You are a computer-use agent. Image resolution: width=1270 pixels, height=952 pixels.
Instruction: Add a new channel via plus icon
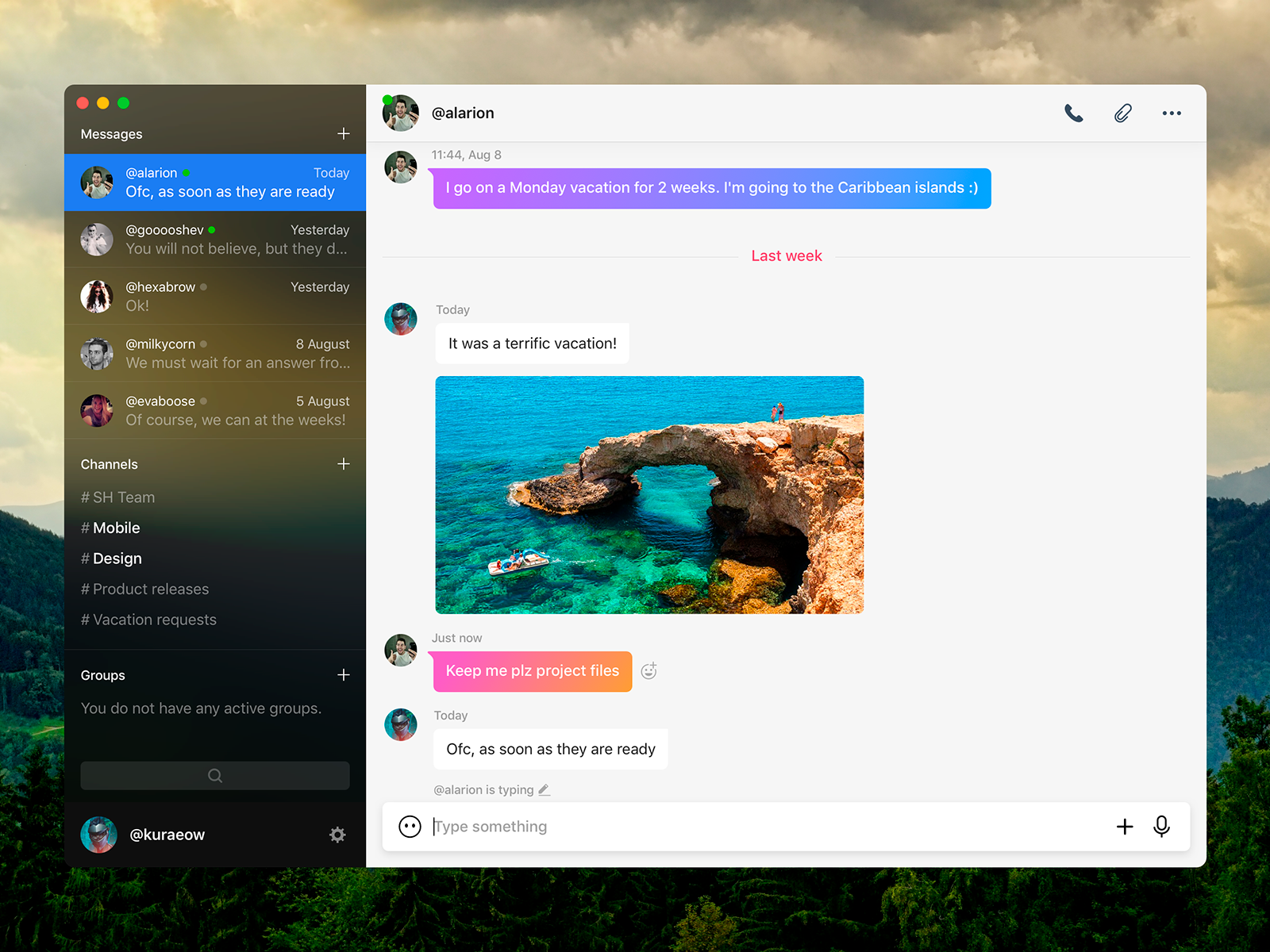click(x=344, y=464)
